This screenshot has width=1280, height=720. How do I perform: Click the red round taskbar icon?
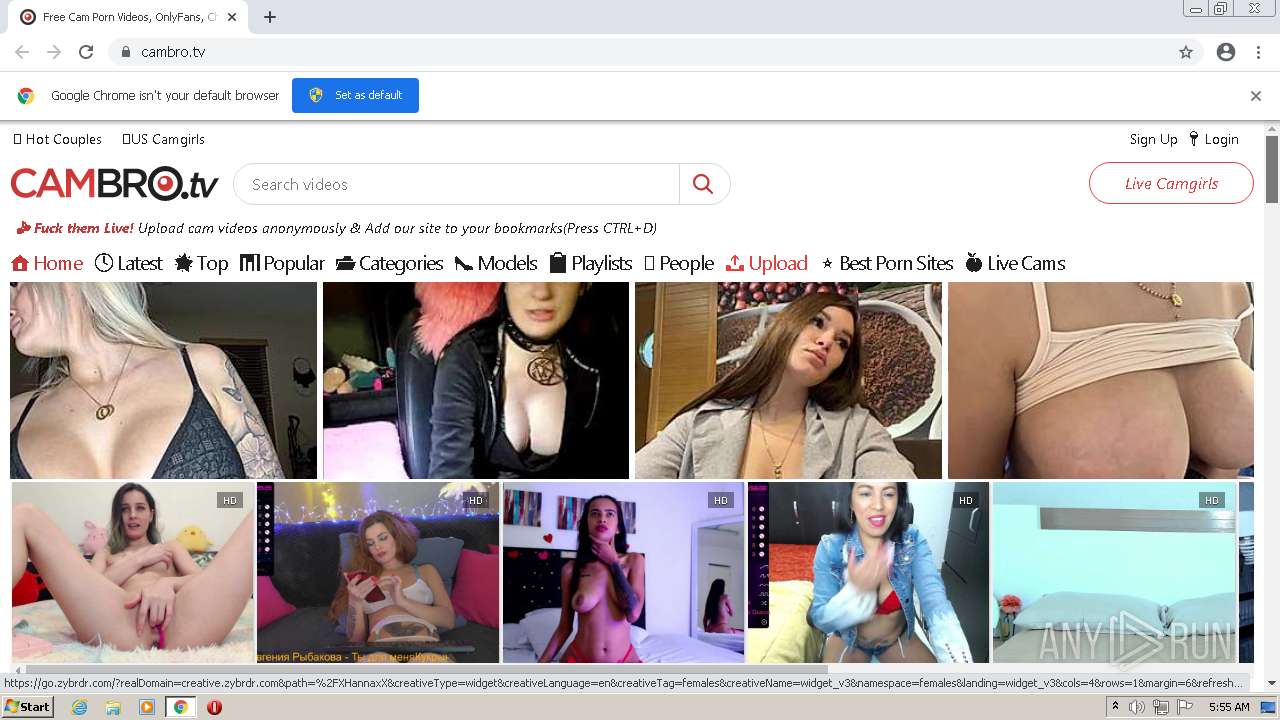coord(214,707)
